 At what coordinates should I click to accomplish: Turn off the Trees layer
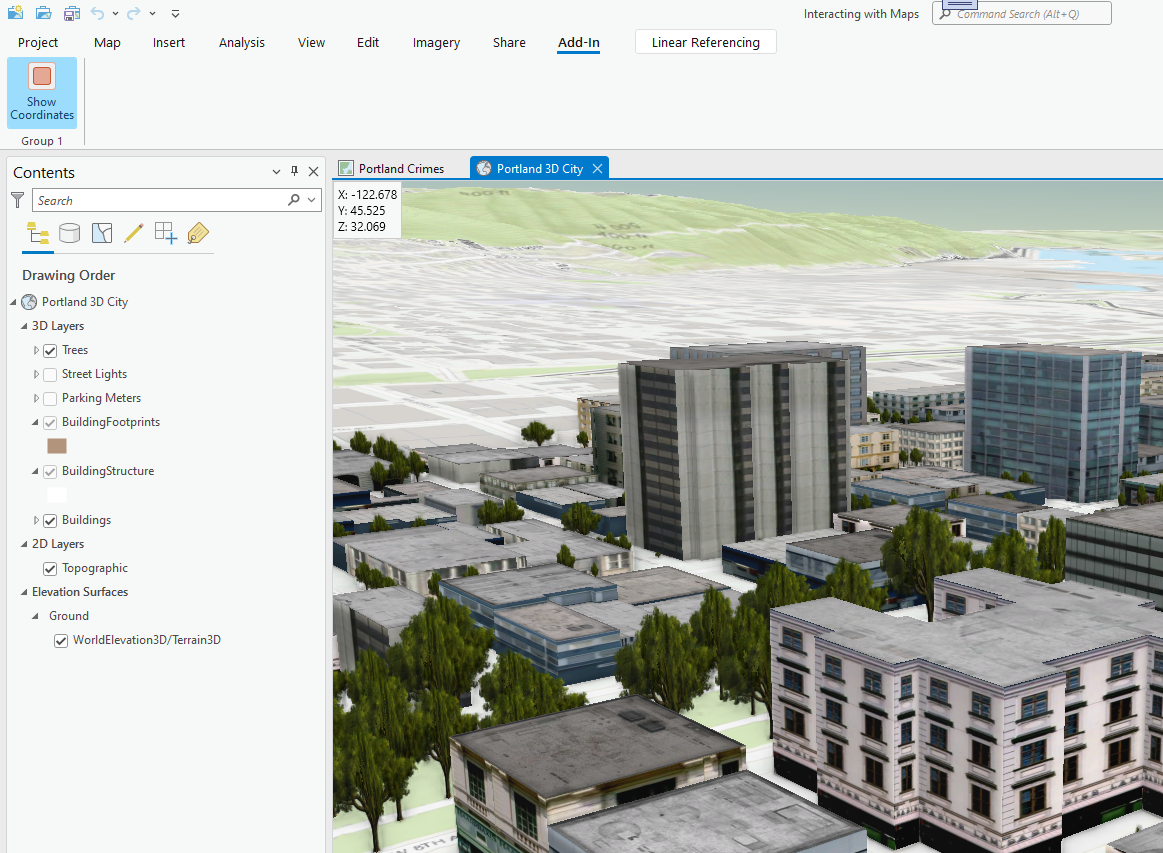point(49,349)
